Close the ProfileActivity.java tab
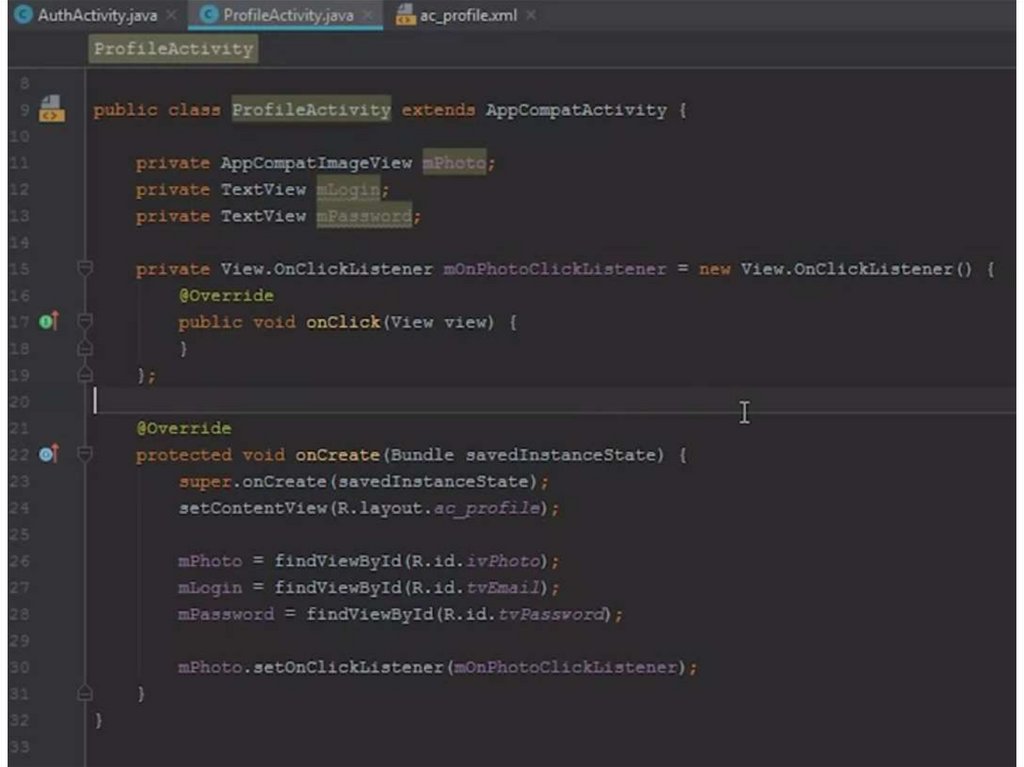 (368, 16)
